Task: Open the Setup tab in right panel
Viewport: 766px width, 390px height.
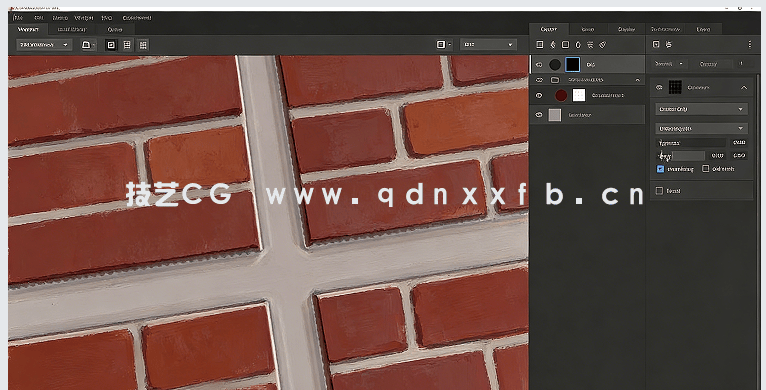Action: (x=588, y=29)
